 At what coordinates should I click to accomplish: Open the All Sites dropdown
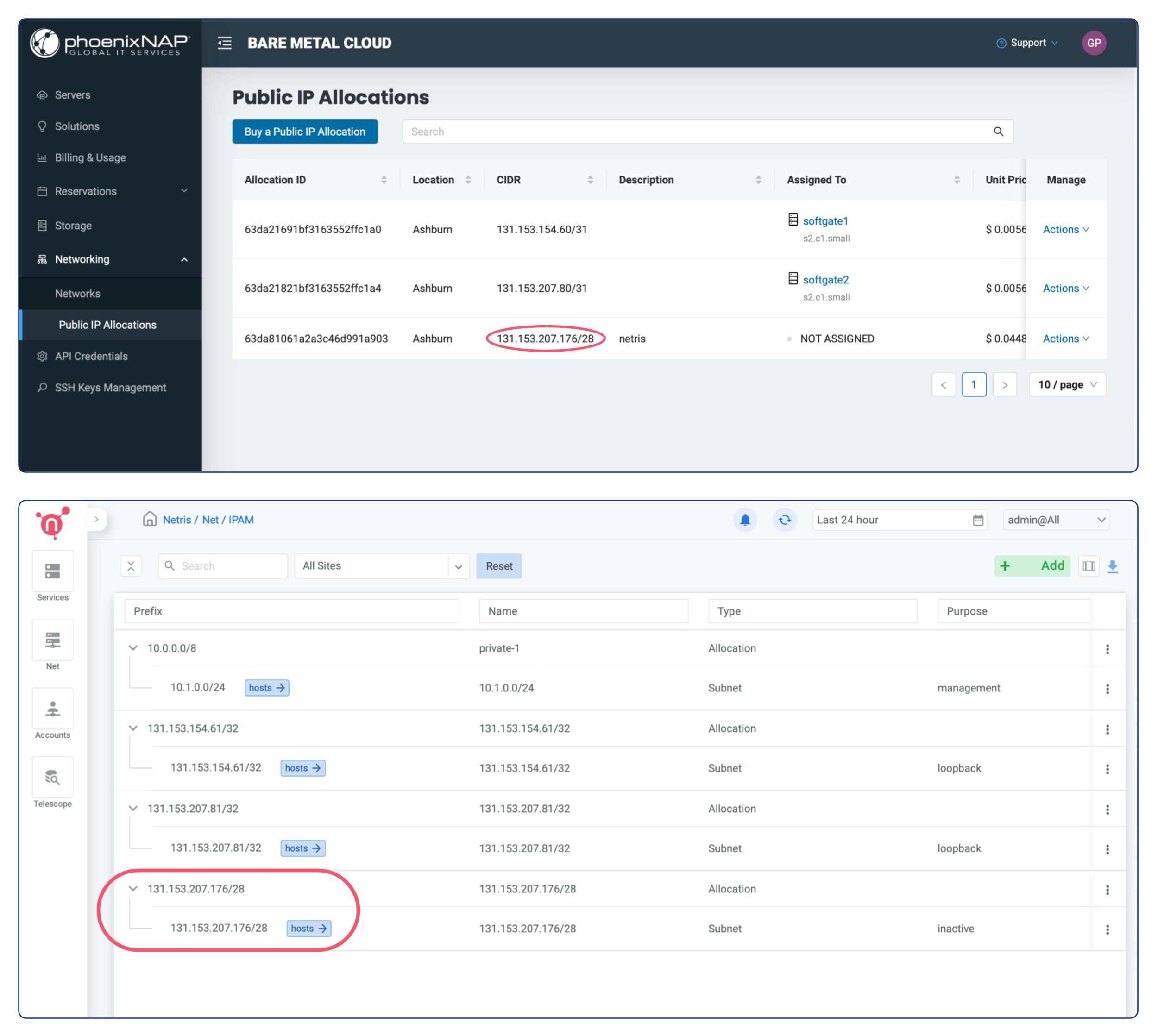382,566
